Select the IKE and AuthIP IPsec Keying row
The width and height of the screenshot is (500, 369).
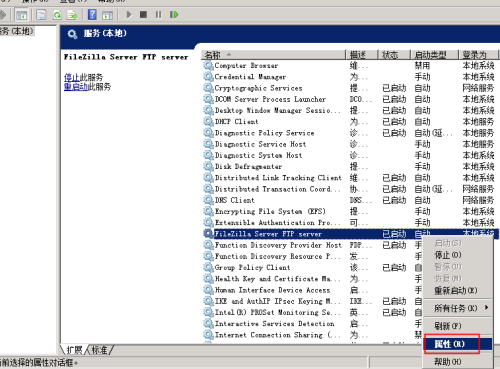click(313, 301)
